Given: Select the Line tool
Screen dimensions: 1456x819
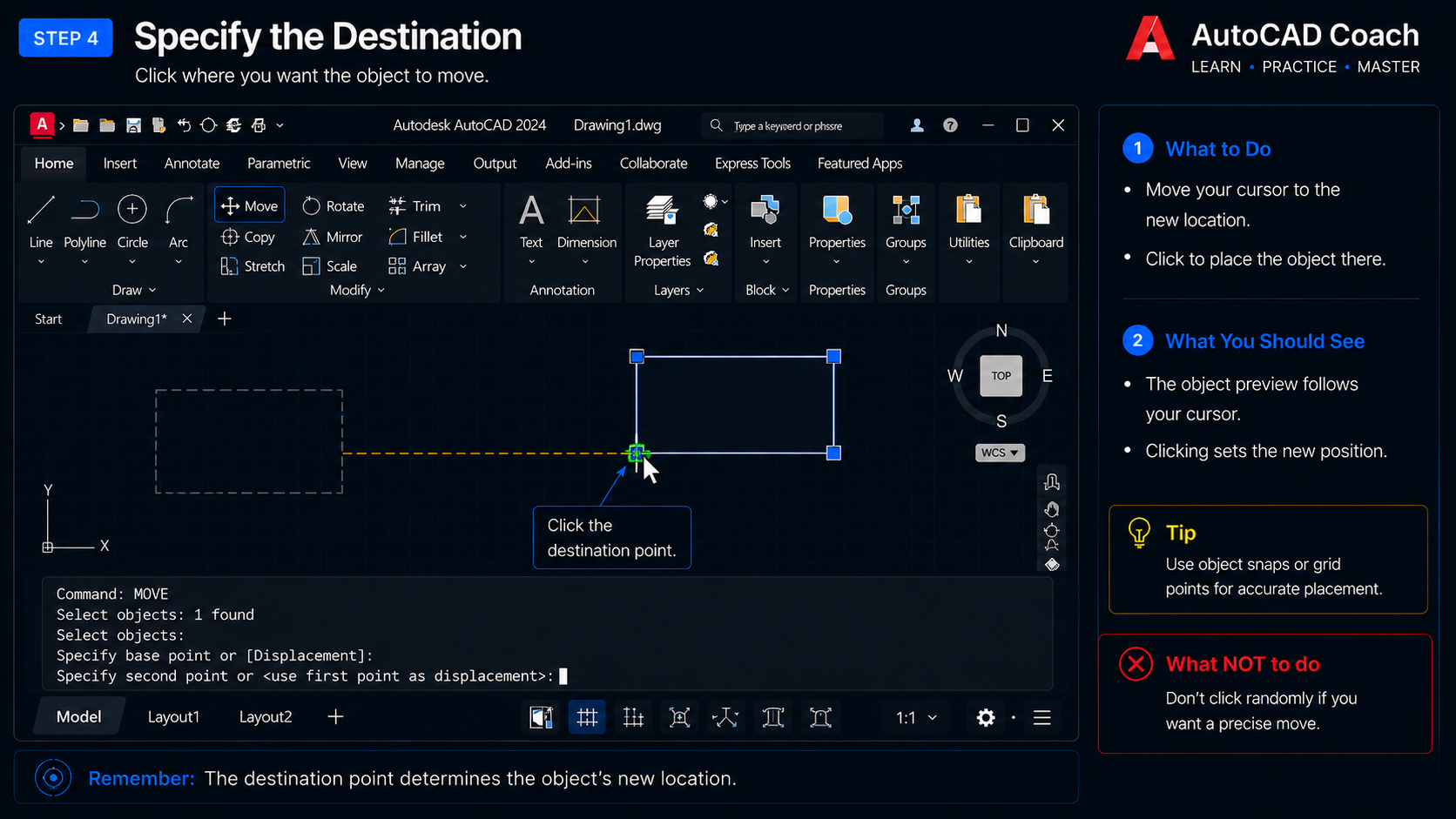Looking at the screenshot, I should [41, 222].
